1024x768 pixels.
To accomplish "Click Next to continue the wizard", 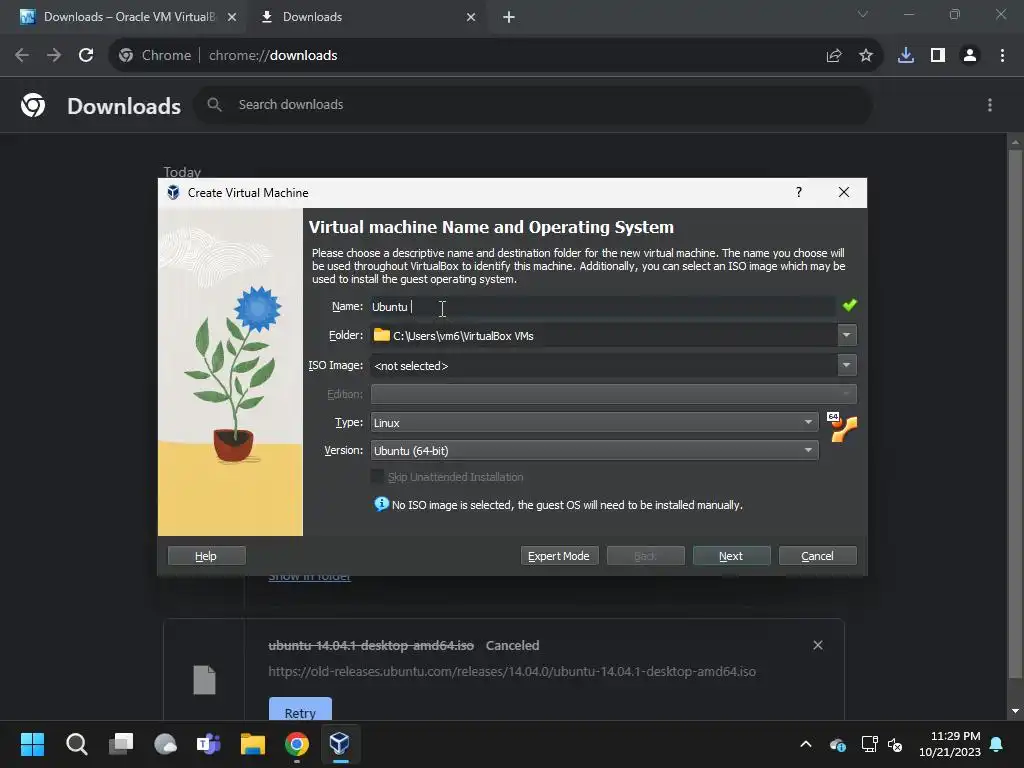I will [x=731, y=556].
